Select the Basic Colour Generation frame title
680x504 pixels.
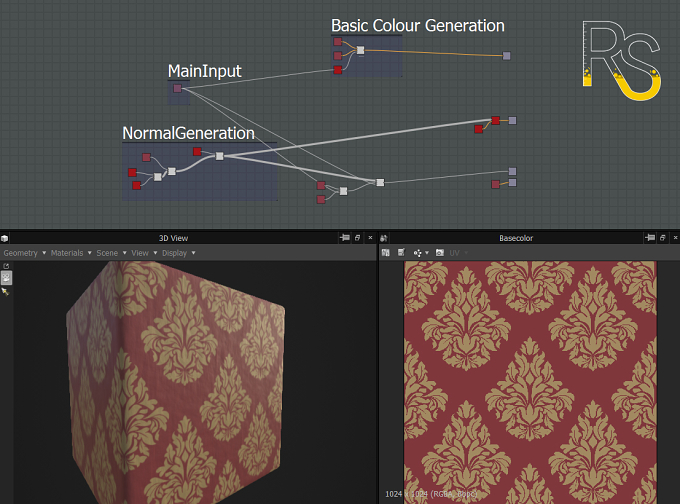click(x=418, y=26)
